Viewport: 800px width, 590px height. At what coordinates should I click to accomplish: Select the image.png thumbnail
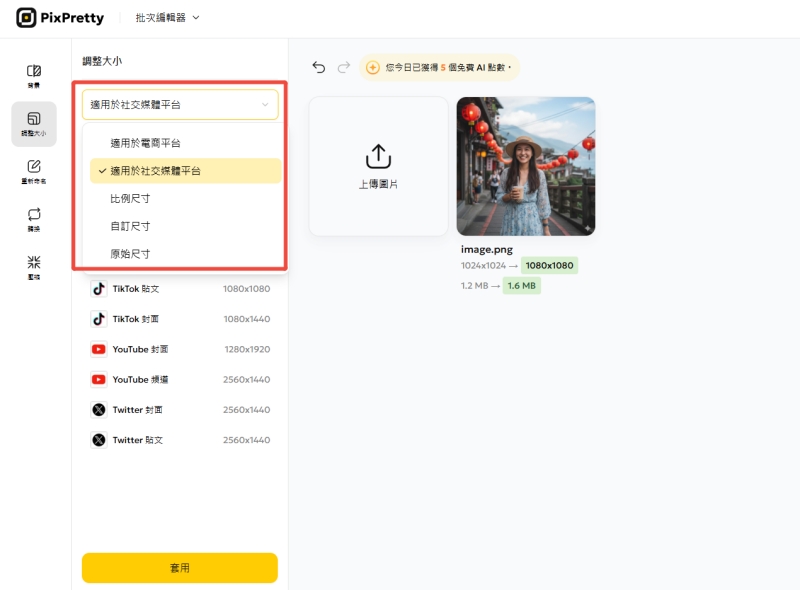[526, 166]
